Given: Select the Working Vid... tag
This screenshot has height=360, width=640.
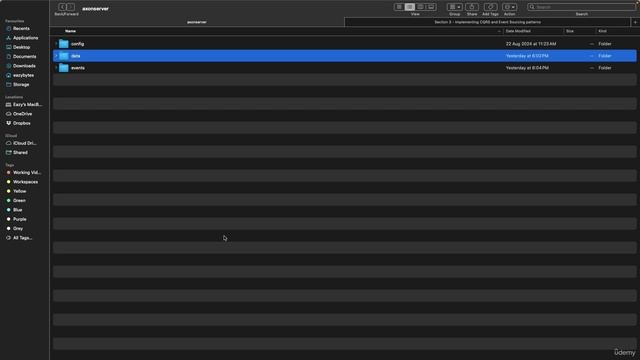Looking at the screenshot, I should tap(27, 173).
